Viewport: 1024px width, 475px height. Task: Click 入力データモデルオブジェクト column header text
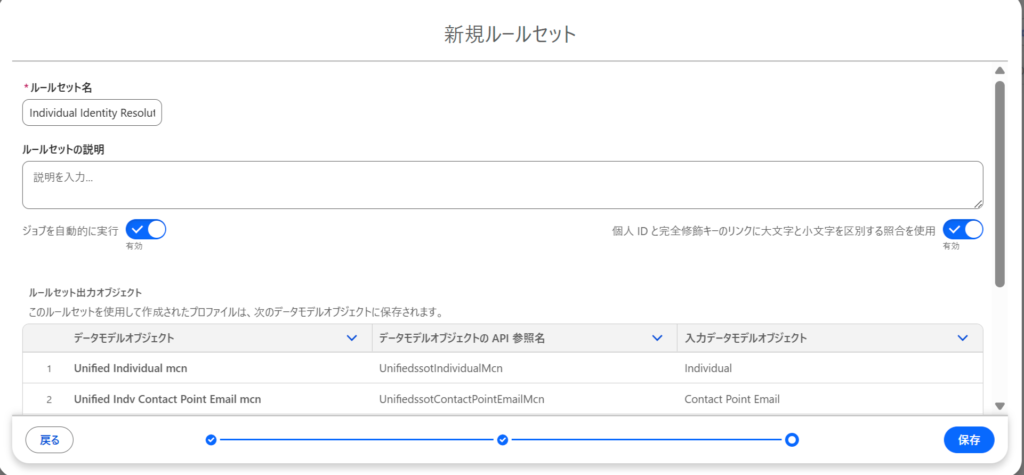[x=745, y=338]
